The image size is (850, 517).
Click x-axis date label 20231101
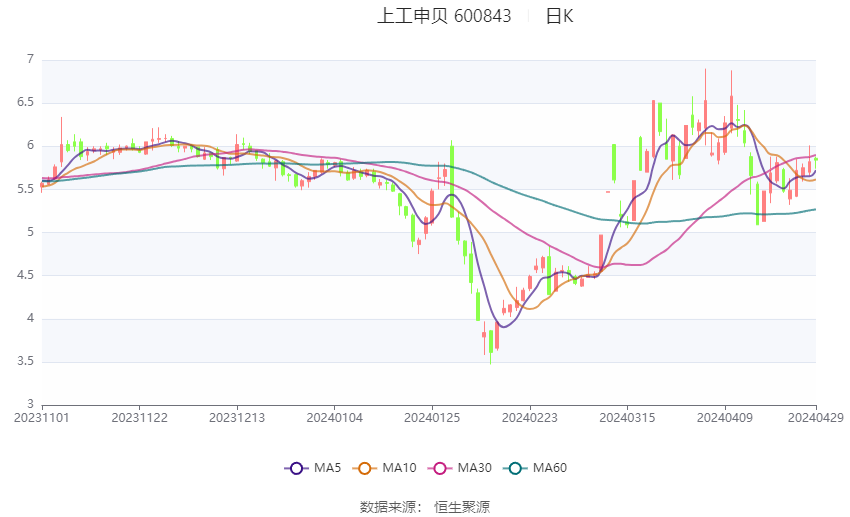click(x=42, y=418)
